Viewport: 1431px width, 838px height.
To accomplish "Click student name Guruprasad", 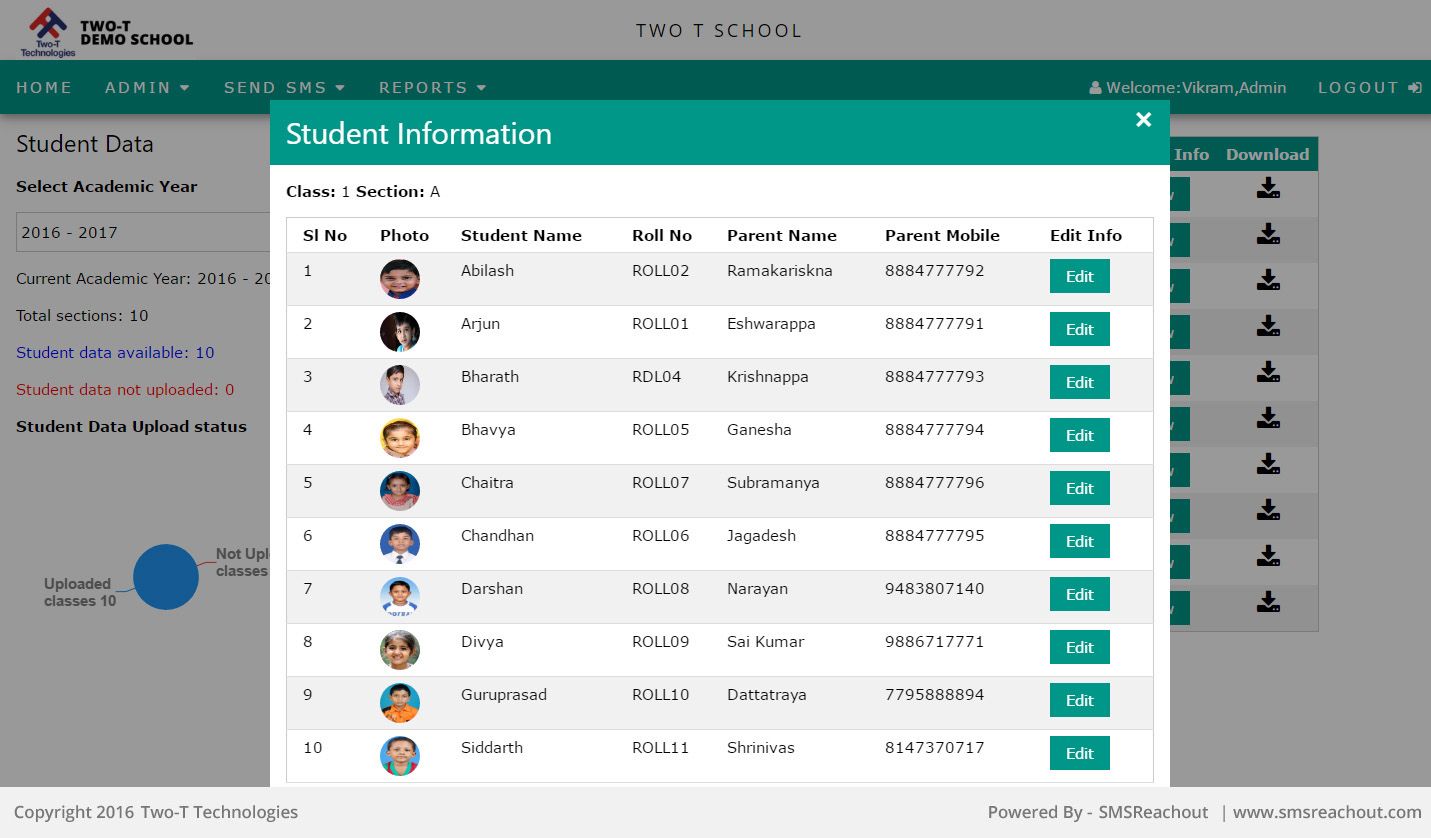I will coord(504,696).
